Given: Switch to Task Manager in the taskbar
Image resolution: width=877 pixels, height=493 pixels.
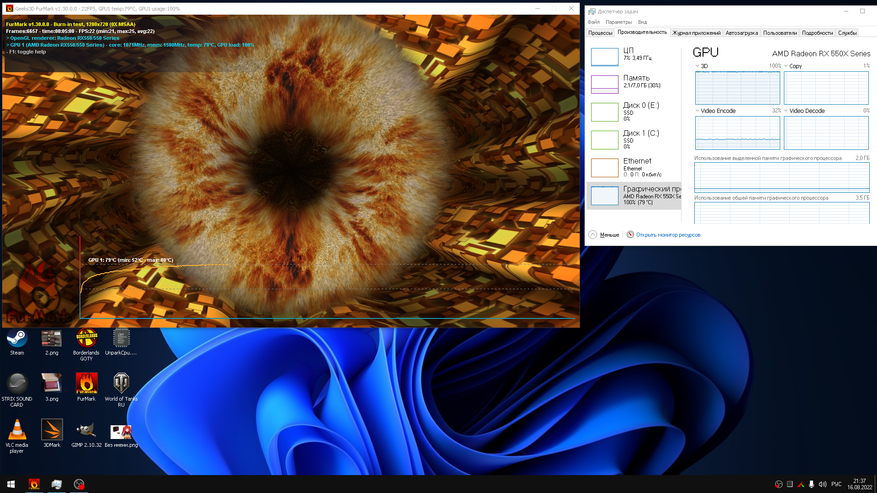Looking at the screenshot, I should pos(56,484).
